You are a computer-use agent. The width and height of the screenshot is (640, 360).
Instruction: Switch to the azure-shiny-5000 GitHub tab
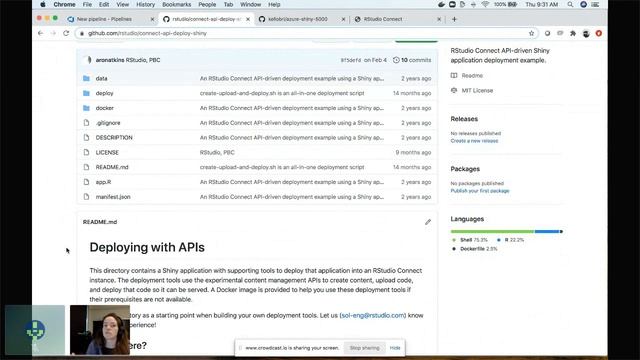pyautogui.click(x=298, y=19)
